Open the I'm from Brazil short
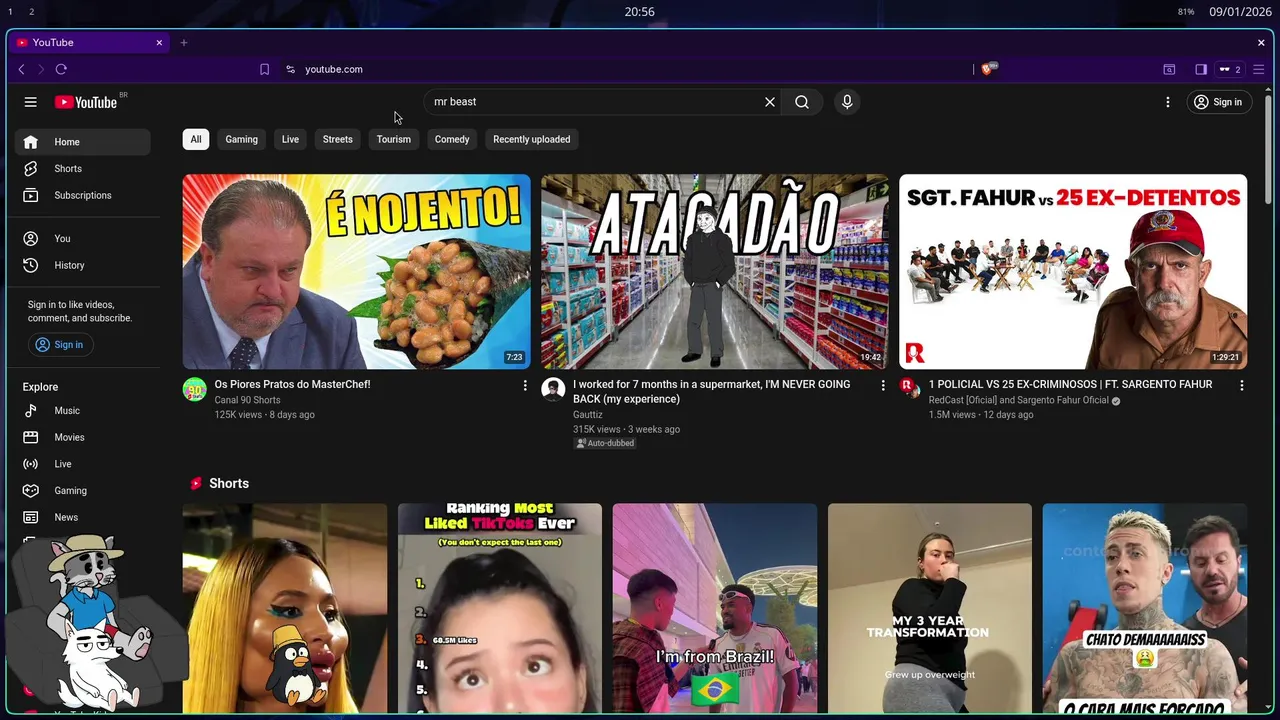Image resolution: width=1280 pixels, height=720 pixels. coord(715,610)
